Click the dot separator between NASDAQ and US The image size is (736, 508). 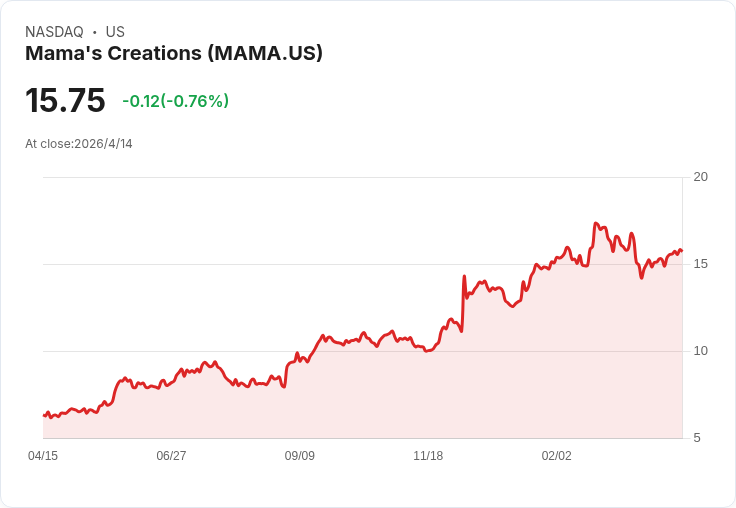(95, 32)
